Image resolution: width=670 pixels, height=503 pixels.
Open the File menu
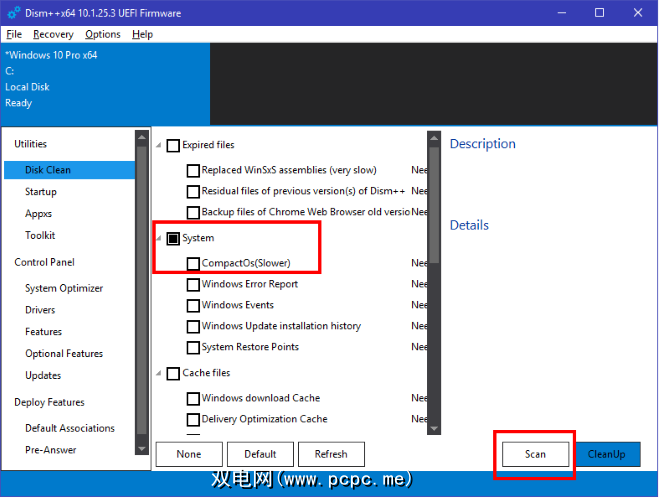14,34
